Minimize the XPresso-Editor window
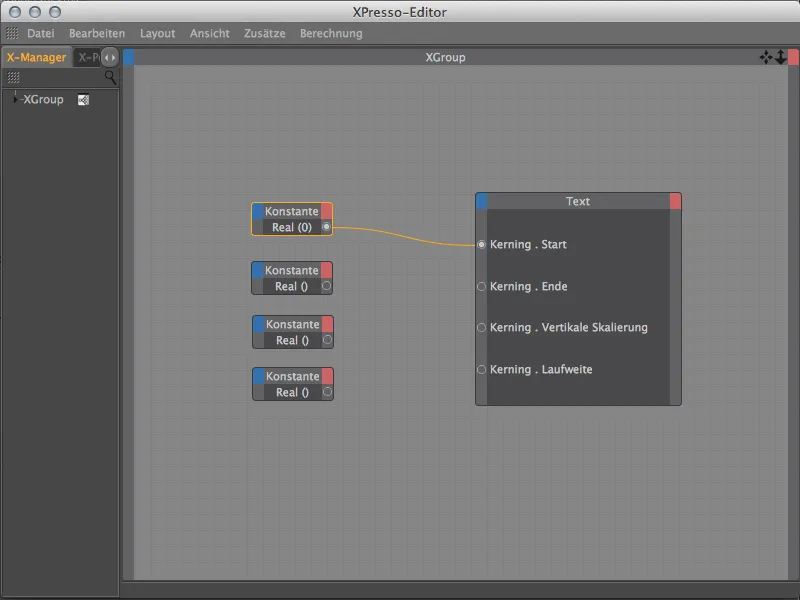 pos(35,12)
